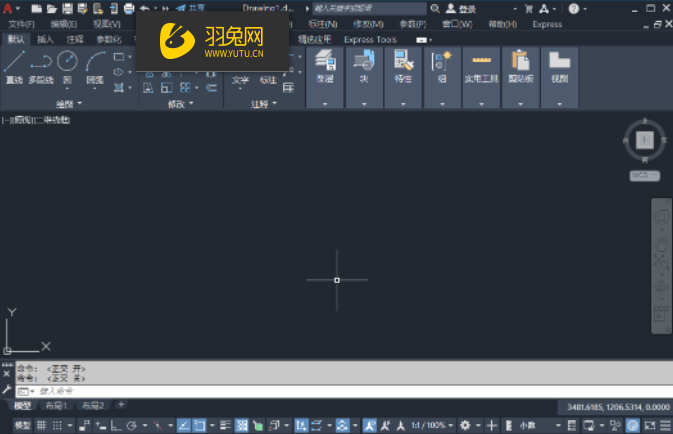The image size is (673, 434).
Task: Choose the Ellipse tool in Draw panel
Action: [118, 72]
